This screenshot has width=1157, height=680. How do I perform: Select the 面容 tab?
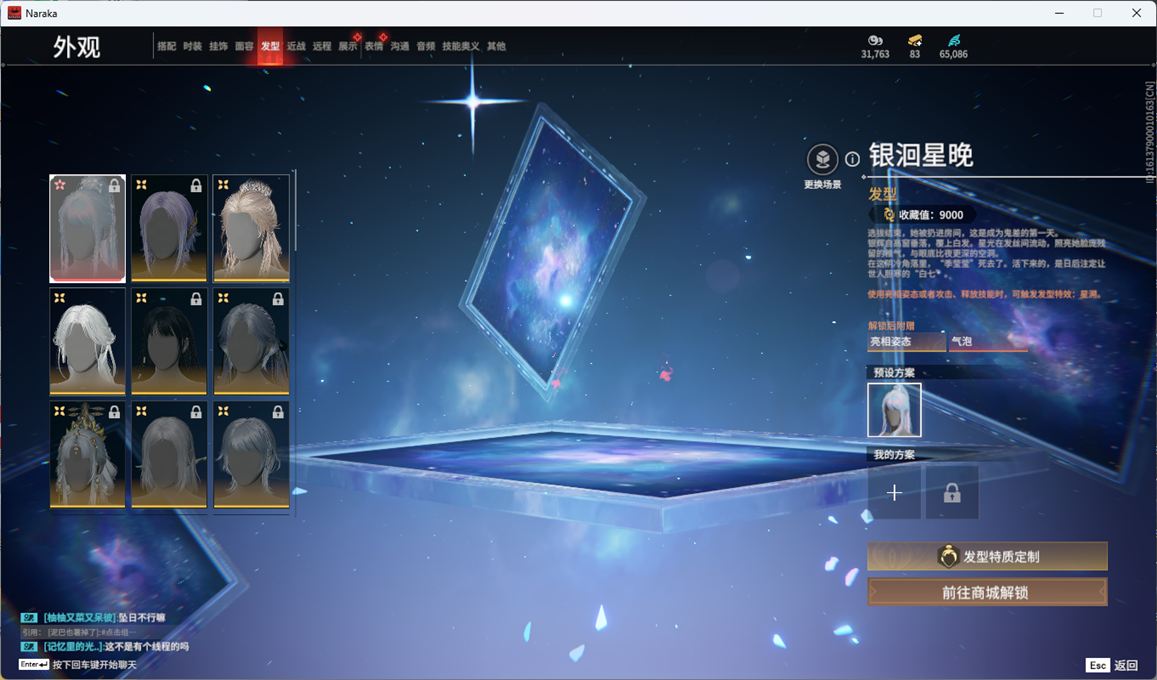[x=244, y=46]
